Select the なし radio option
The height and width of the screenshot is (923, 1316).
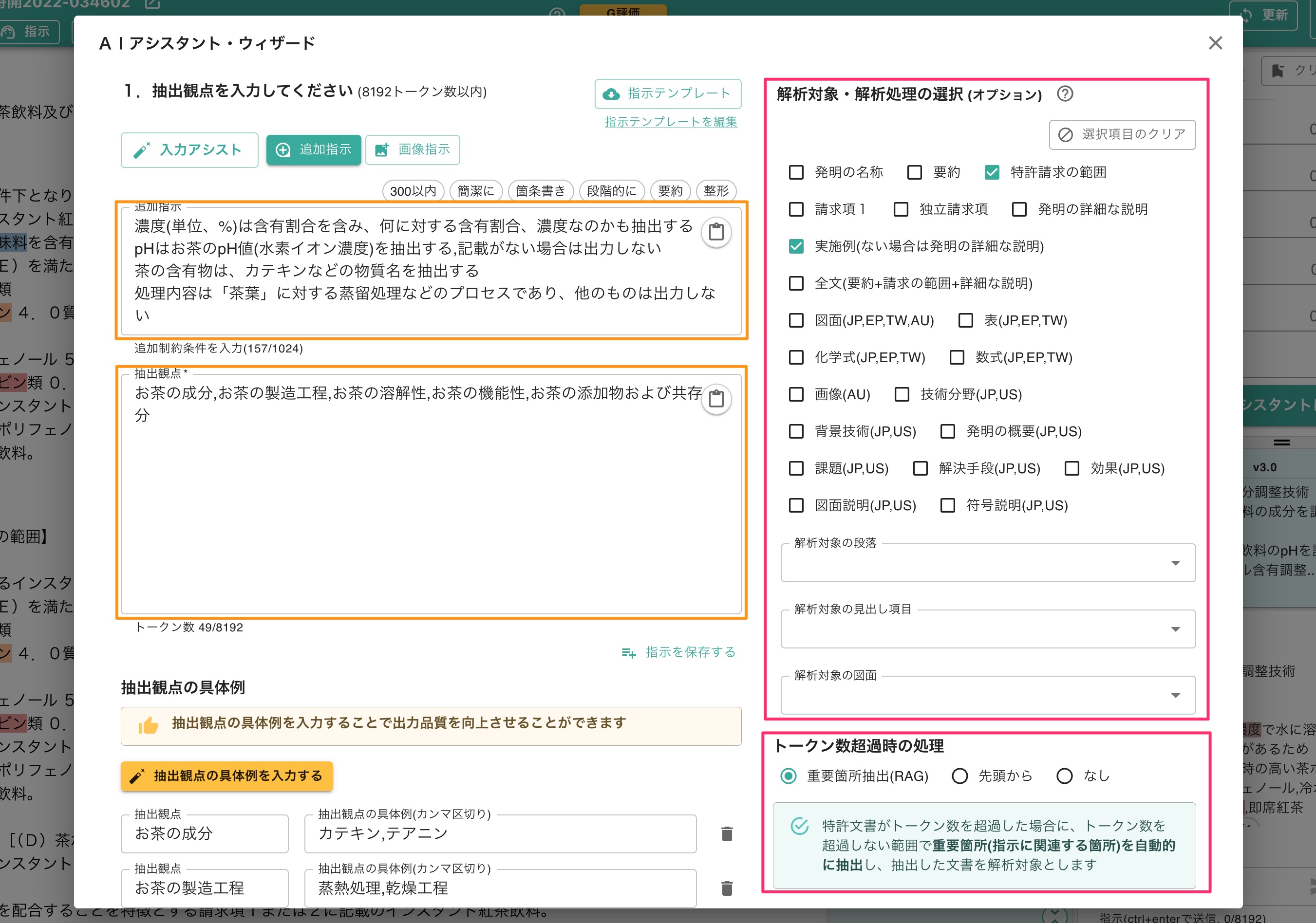coord(1064,776)
